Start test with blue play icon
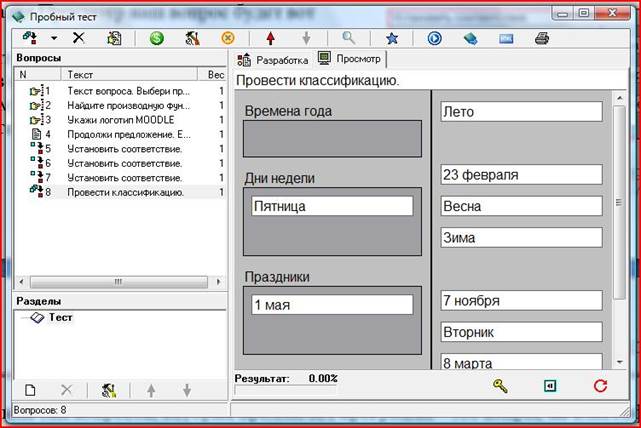Image resolution: width=641 pixels, height=428 pixels. point(435,38)
